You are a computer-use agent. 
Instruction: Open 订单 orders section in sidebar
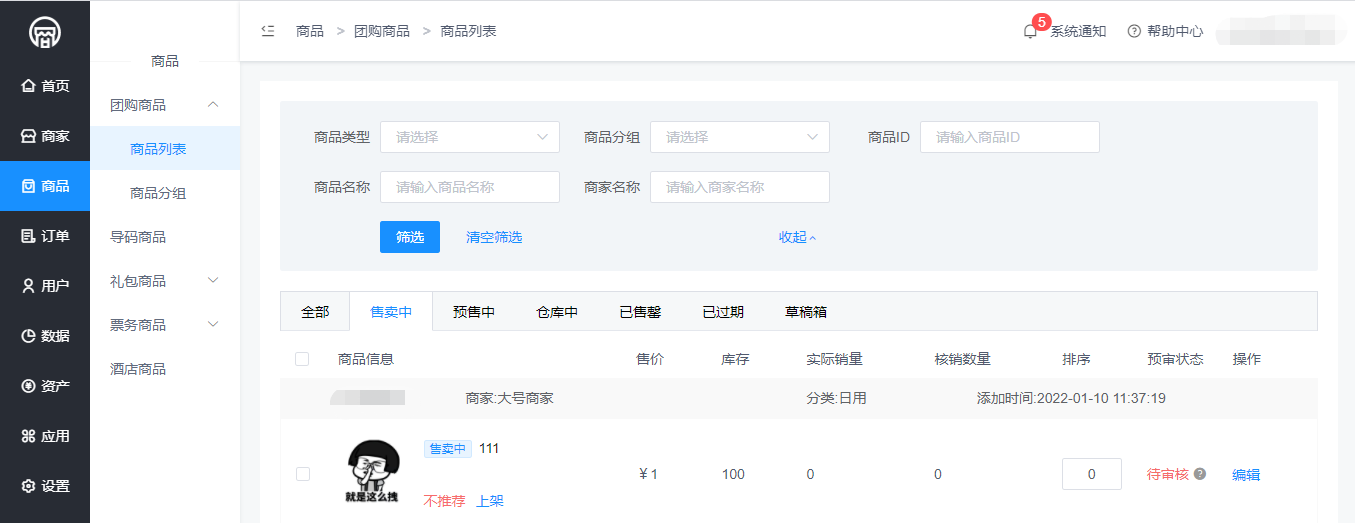pos(45,236)
